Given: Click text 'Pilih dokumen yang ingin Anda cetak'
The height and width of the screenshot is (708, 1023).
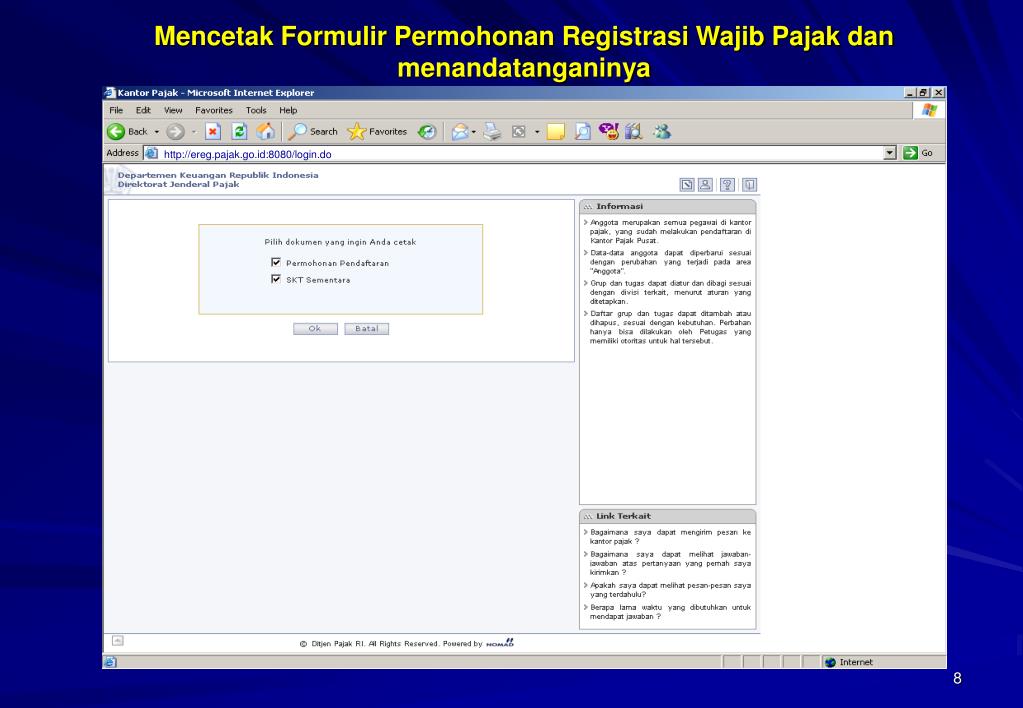Looking at the screenshot, I should [x=340, y=242].
